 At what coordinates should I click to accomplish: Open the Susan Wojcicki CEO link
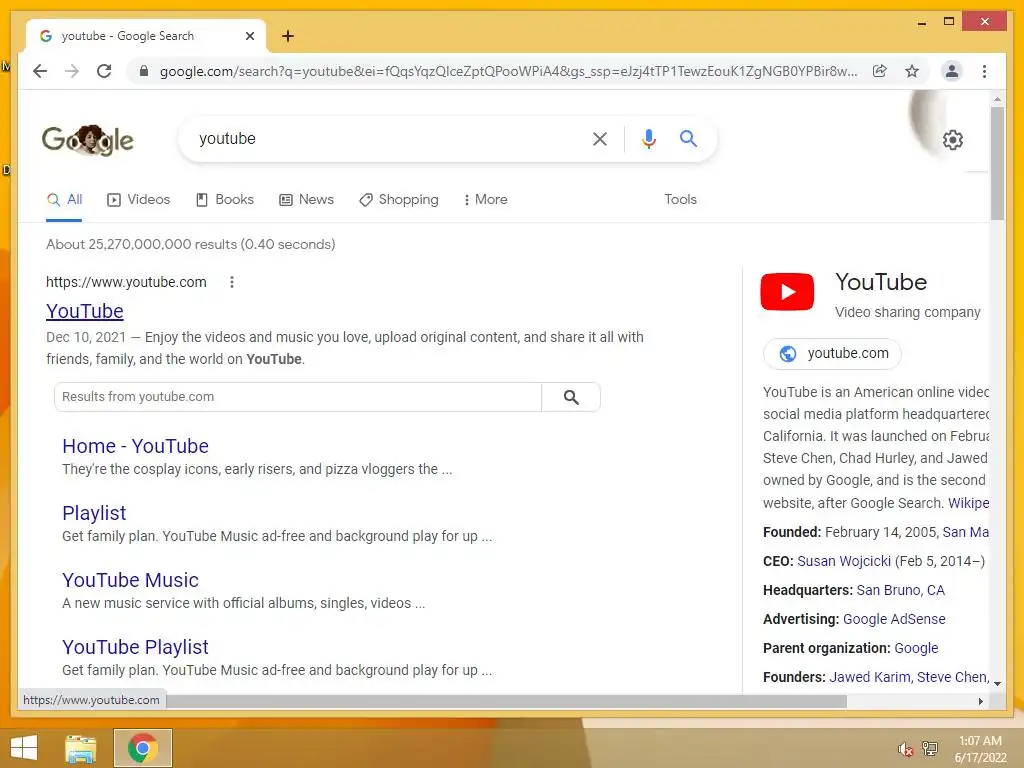tap(844, 561)
